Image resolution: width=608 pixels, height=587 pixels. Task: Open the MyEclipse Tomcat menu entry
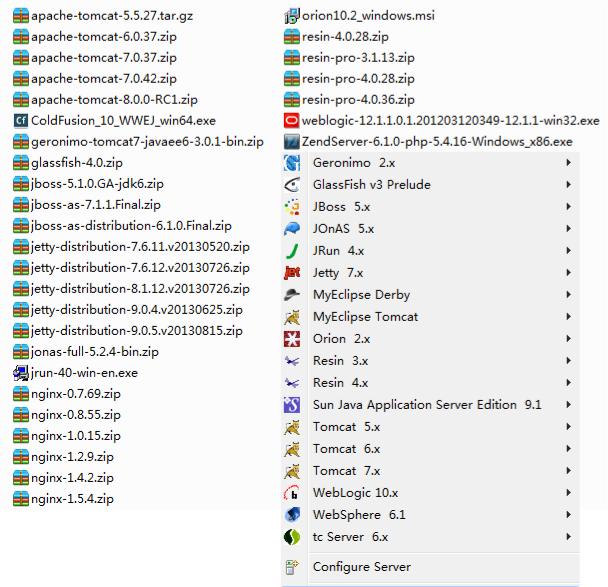pos(365,317)
